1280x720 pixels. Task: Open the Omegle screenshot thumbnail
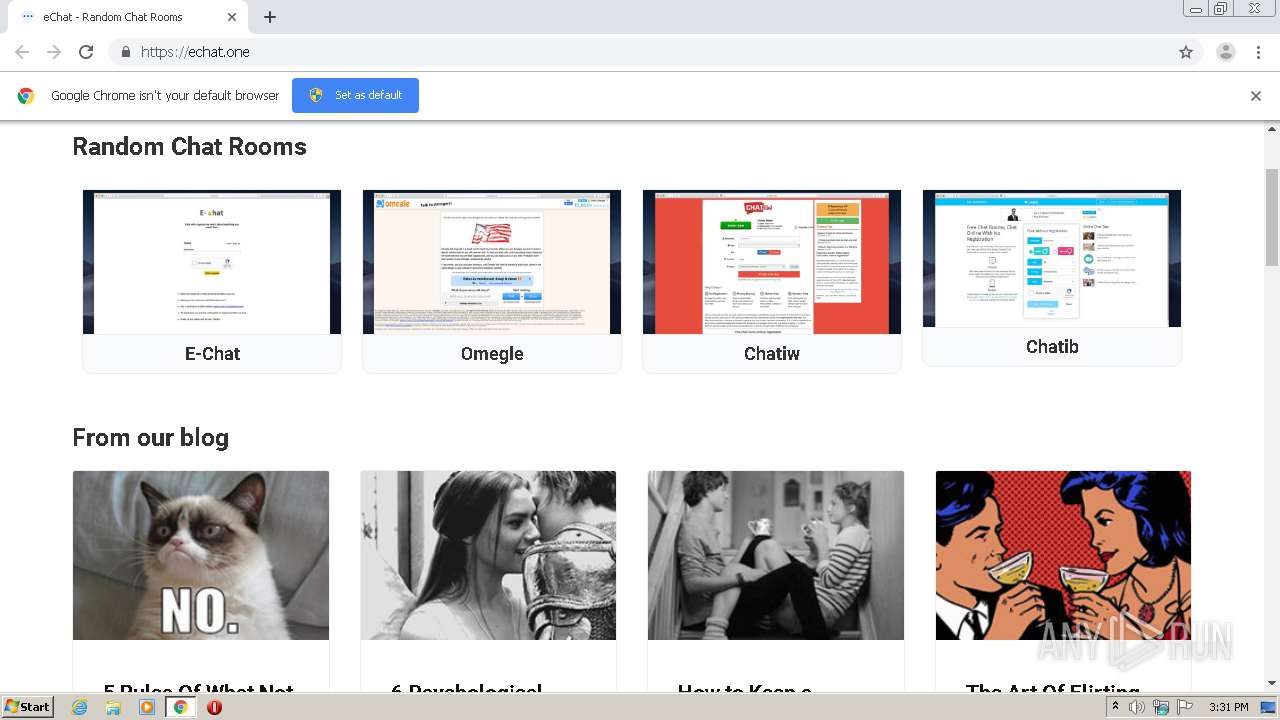(x=492, y=262)
